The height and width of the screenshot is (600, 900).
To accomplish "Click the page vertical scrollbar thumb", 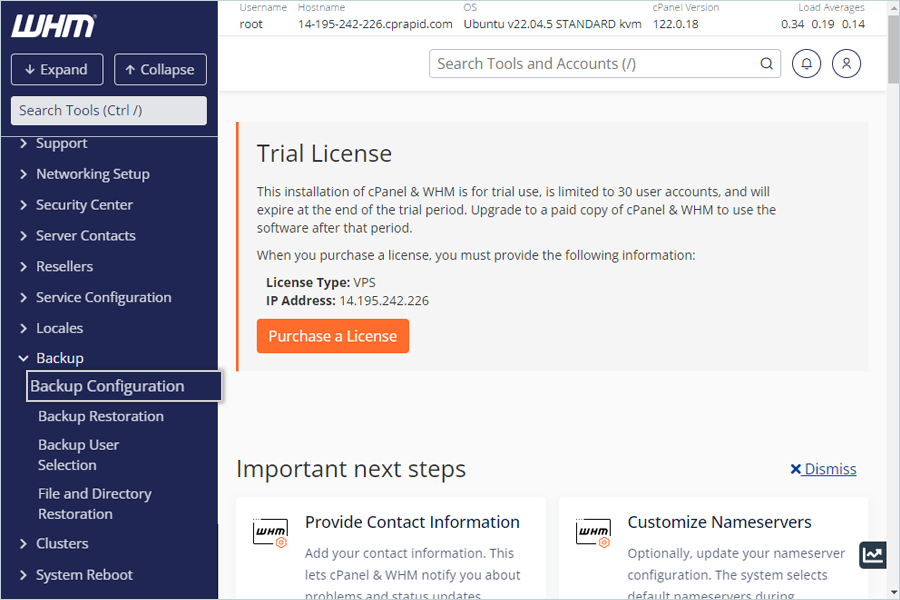I will 893,49.
